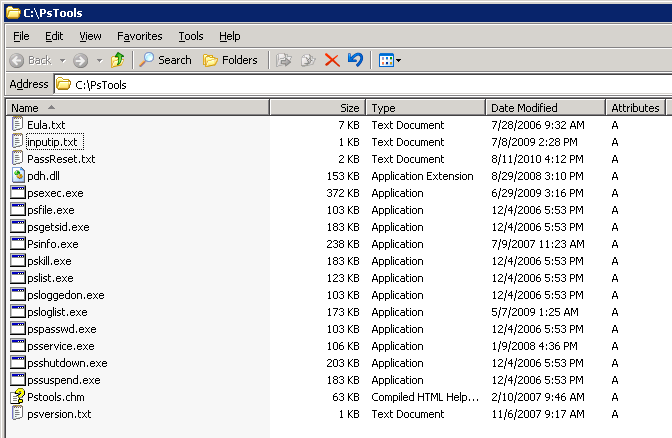Viewport: 672px width, 438px height.
Task: Open the Help menu
Action: click(x=230, y=36)
